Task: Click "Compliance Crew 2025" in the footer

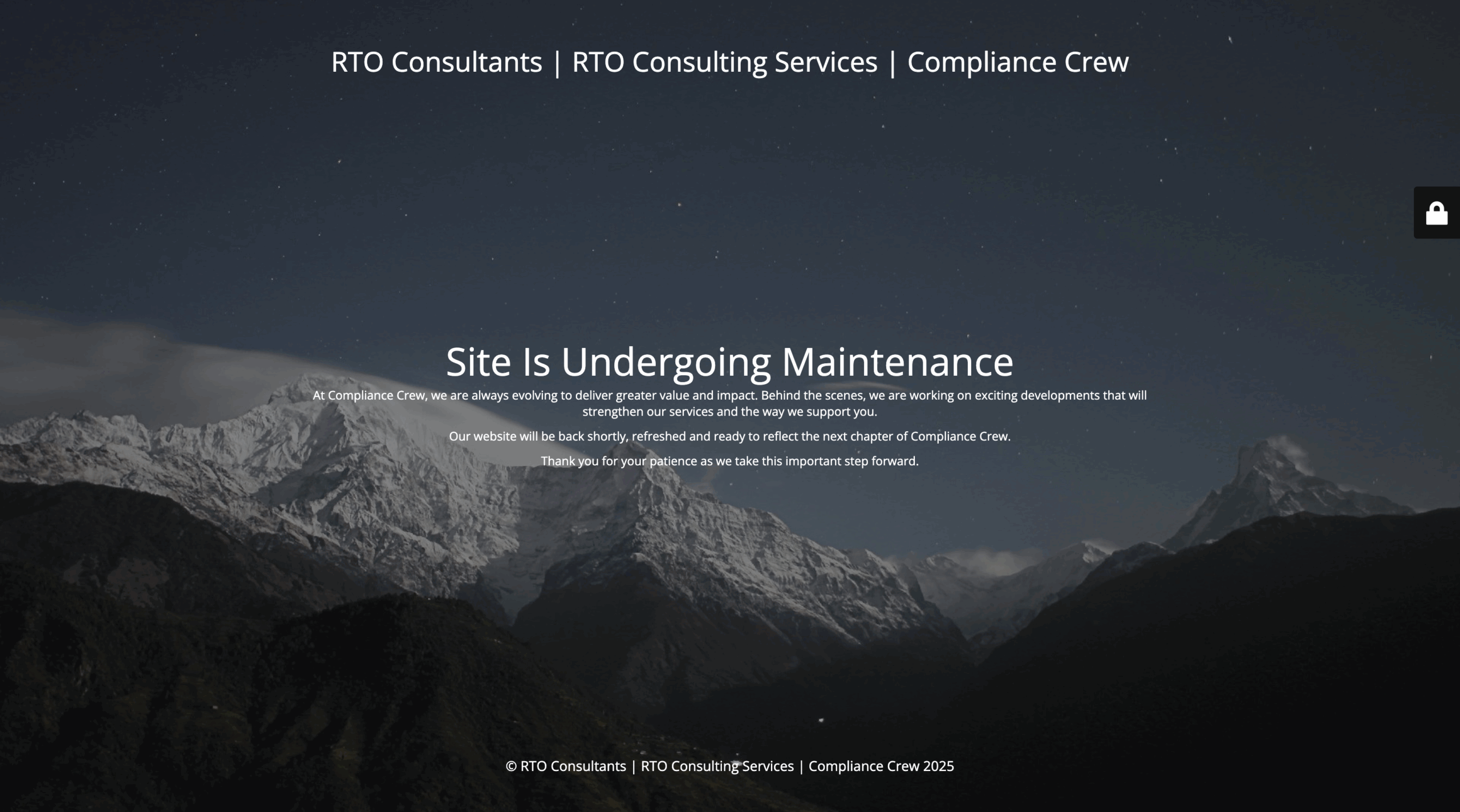Action: point(881,766)
